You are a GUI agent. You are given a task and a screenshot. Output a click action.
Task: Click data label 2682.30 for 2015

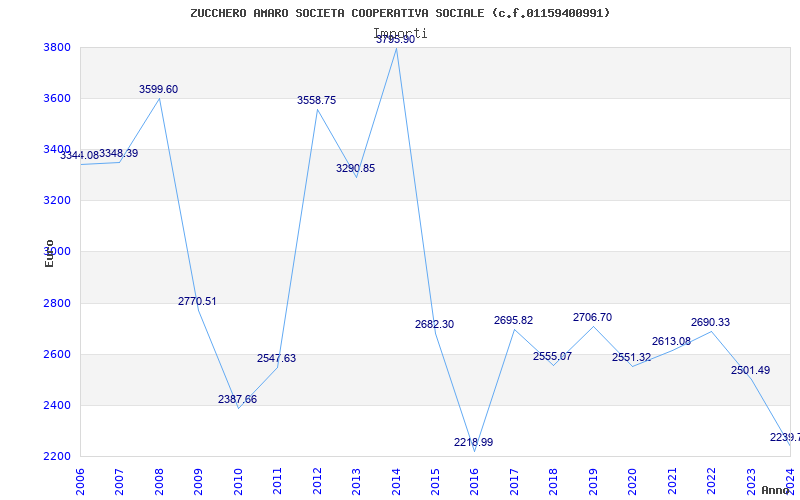(434, 324)
